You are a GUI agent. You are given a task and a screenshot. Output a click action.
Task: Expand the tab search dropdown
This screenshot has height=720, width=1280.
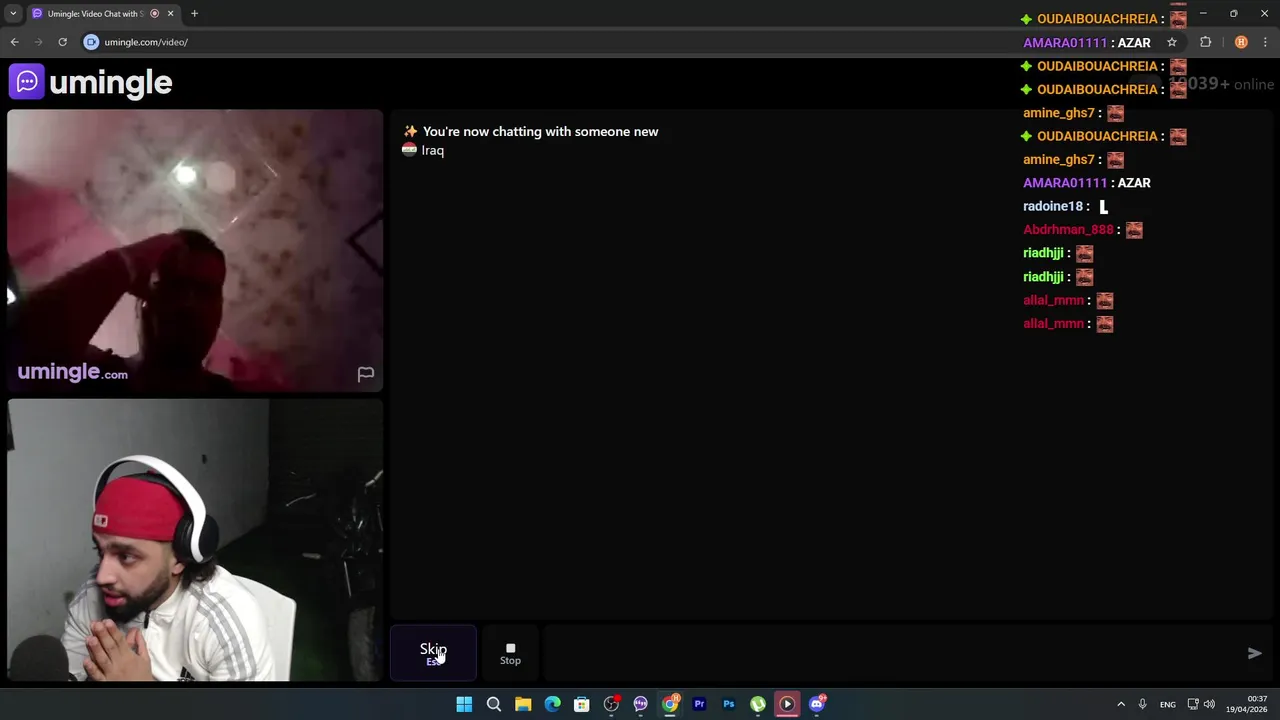[x=13, y=13]
